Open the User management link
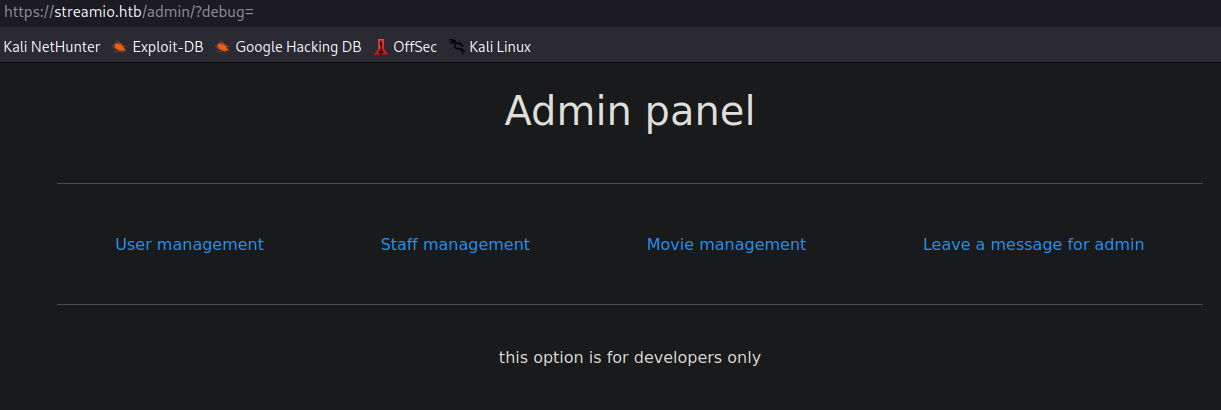Image resolution: width=1221 pixels, height=410 pixels. coord(189,244)
